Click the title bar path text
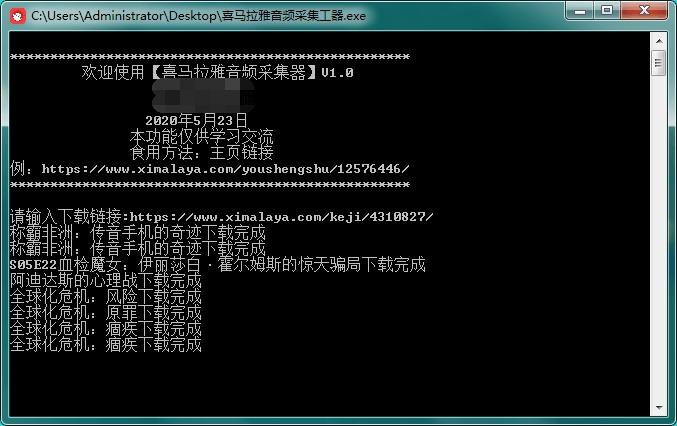This screenshot has height=426, width=677. (198, 16)
